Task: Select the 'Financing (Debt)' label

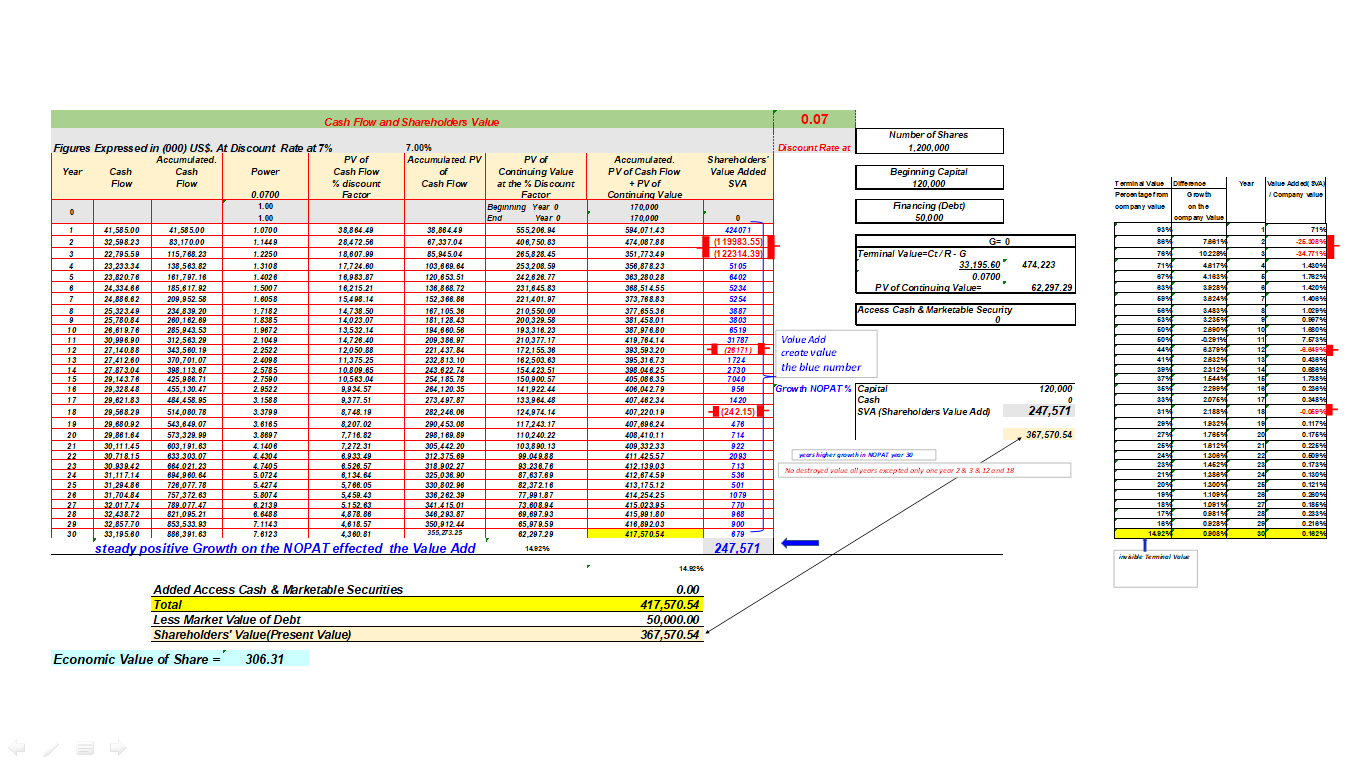Action: click(929, 206)
